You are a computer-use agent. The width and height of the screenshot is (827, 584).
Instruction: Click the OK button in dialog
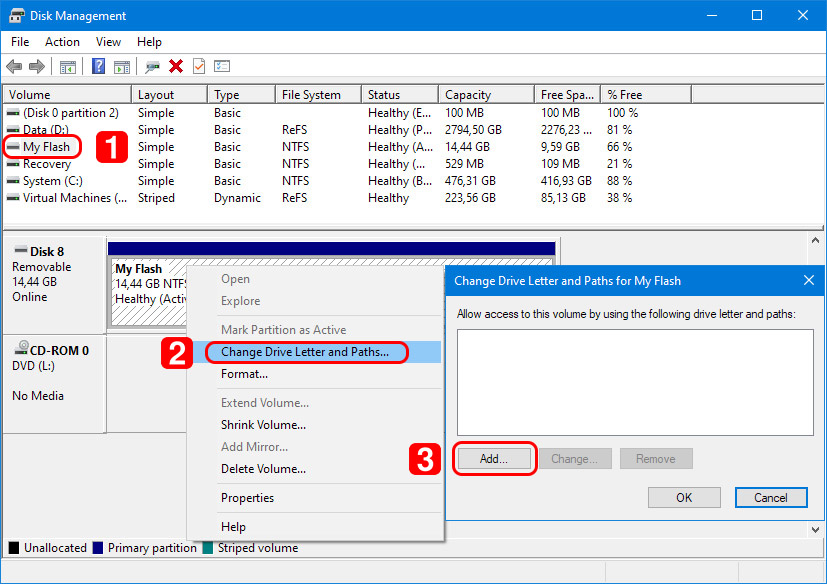pyautogui.click(x=684, y=497)
